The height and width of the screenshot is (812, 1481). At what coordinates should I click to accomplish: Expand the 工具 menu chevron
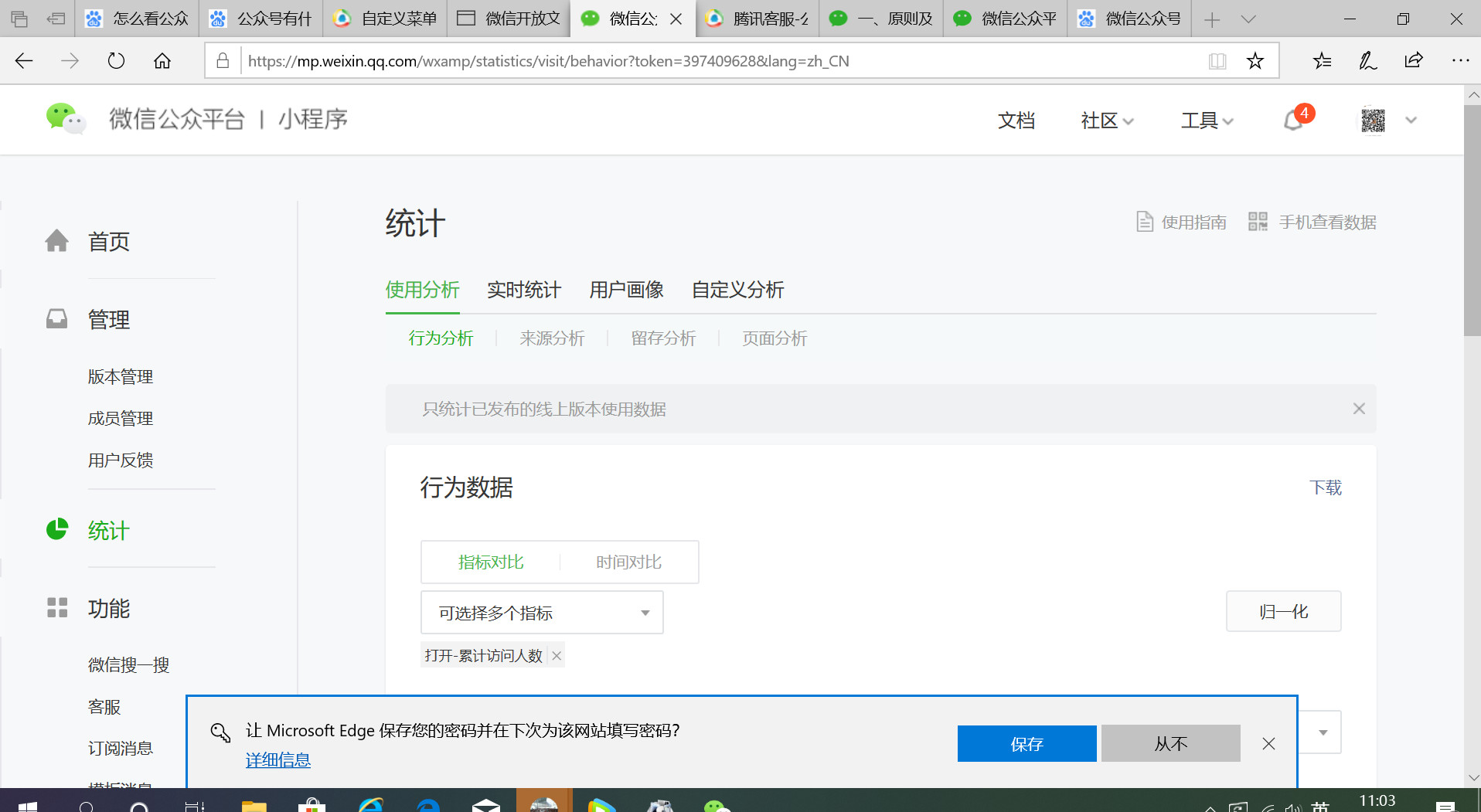1227,121
